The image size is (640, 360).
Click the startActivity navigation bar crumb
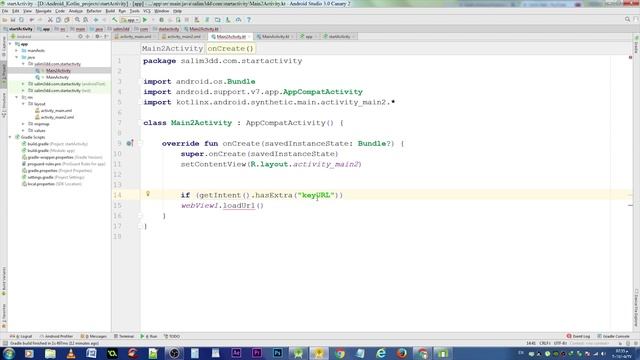[x=18, y=29]
